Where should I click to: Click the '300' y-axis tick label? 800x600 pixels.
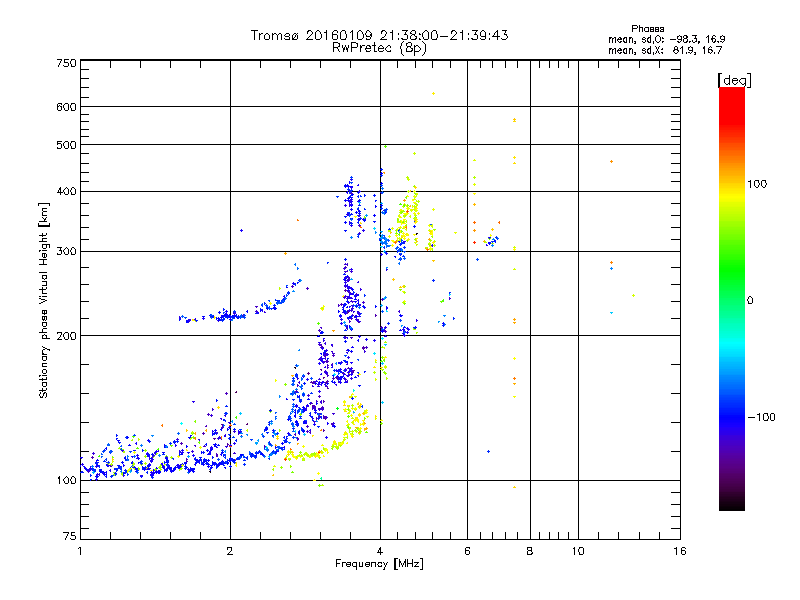coord(66,252)
